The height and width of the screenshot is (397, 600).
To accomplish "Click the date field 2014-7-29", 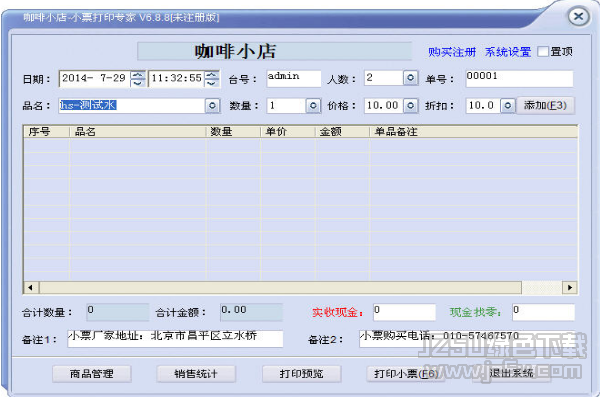I will click(95, 78).
